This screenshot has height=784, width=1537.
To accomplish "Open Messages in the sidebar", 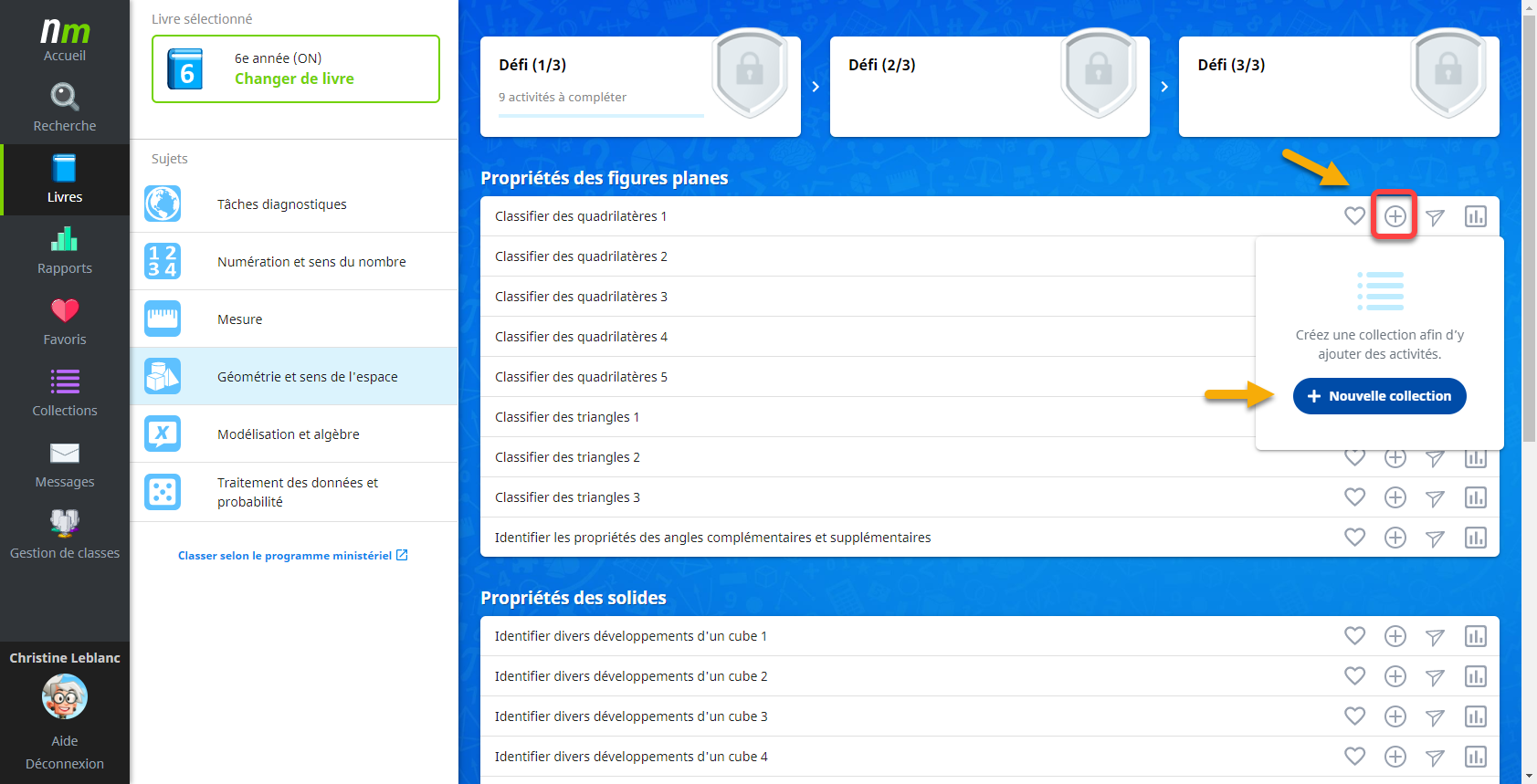I will click(65, 464).
